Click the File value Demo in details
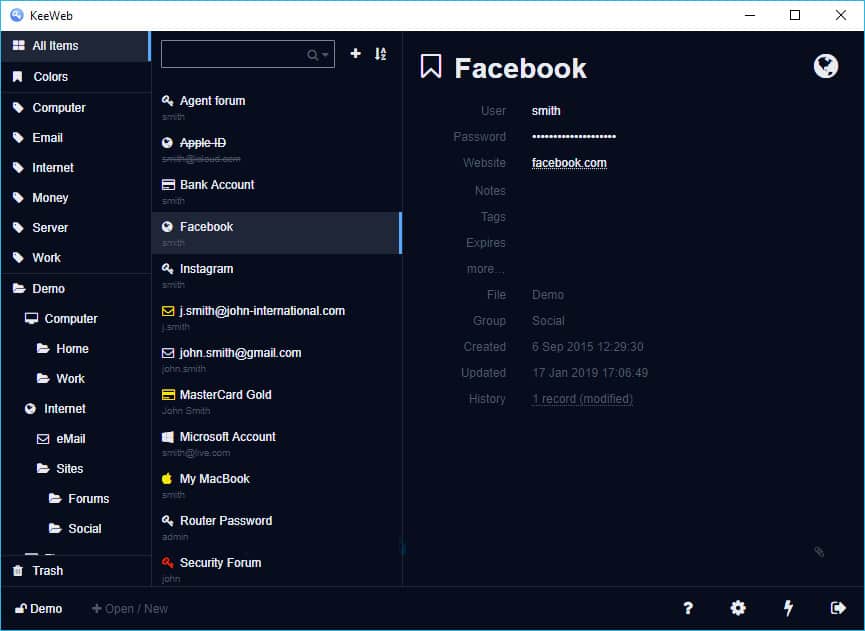This screenshot has height=631, width=865. coord(547,295)
